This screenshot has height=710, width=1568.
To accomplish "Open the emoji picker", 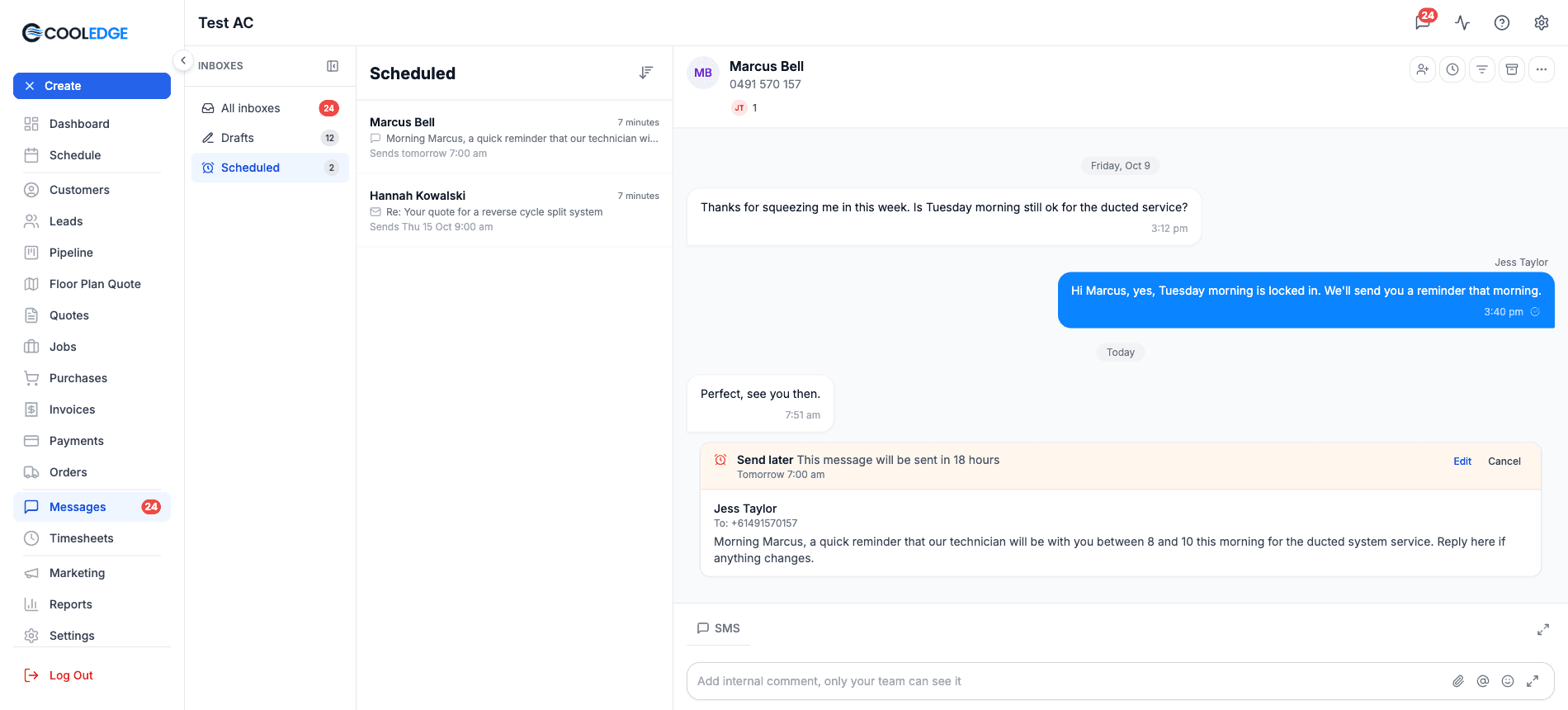I will tap(1508, 681).
